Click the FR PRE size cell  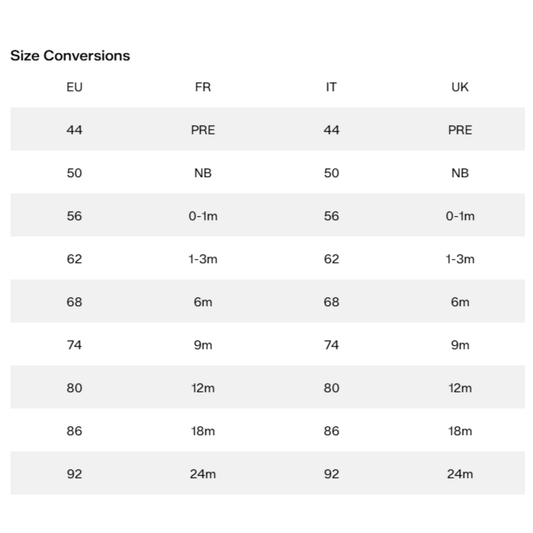(x=203, y=130)
